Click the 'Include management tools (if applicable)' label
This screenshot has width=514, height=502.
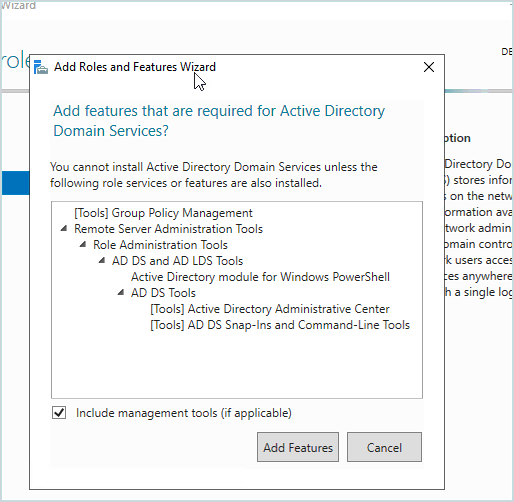click(184, 413)
